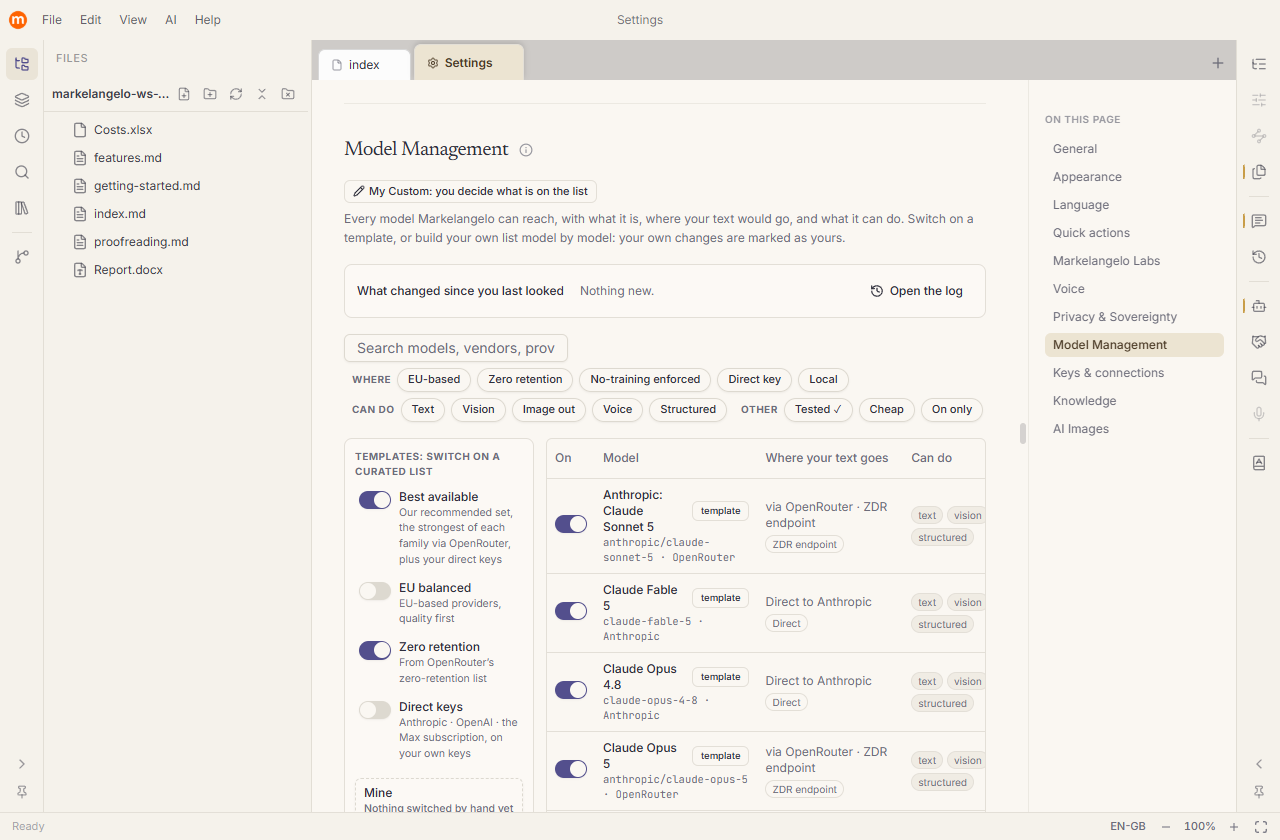Viewport: 1280px width, 840px height.
Task: Open proofreading.md in file tree
Action: coord(141,242)
